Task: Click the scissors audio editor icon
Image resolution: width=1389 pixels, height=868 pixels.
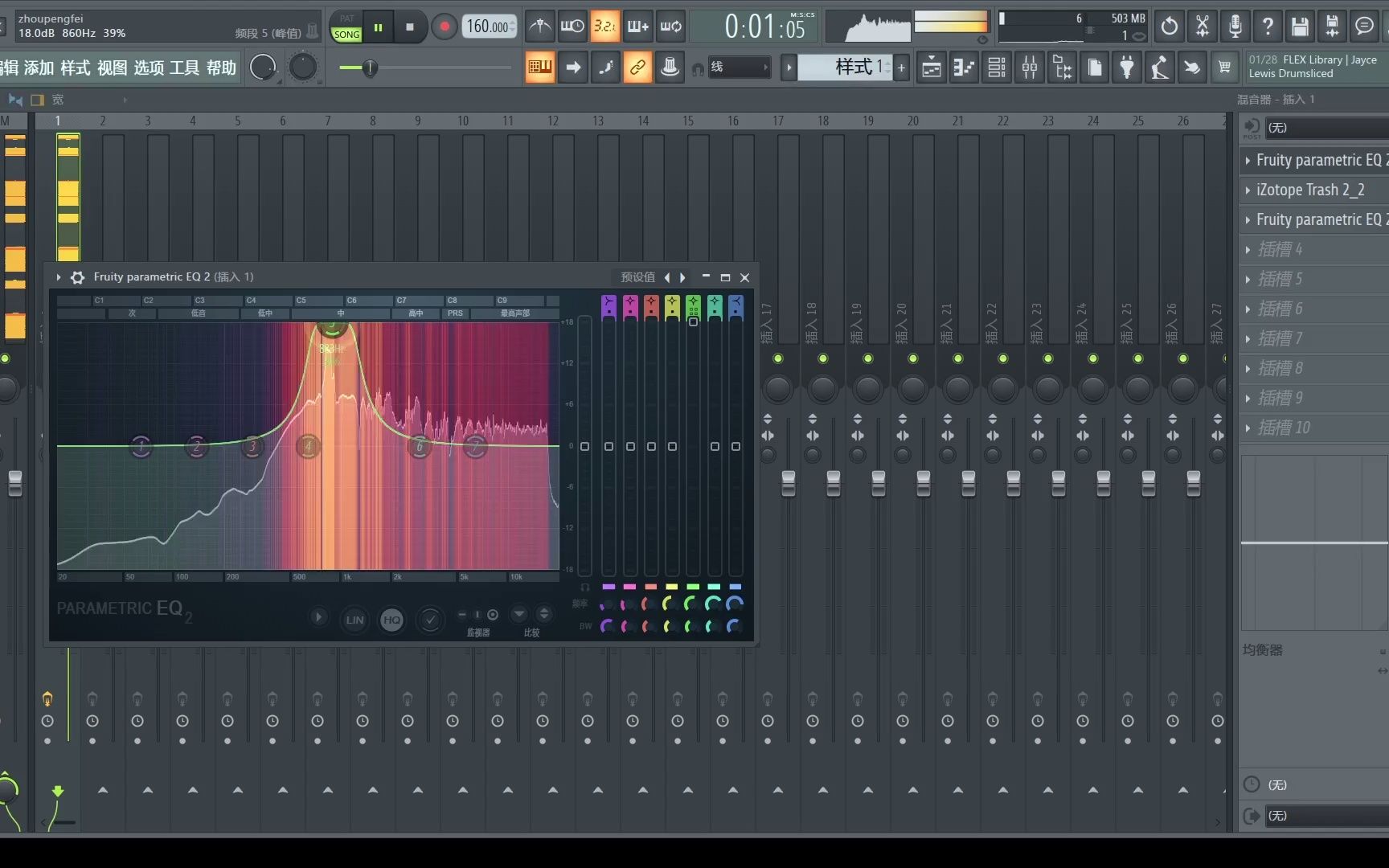Action: tap(1203, 27)
